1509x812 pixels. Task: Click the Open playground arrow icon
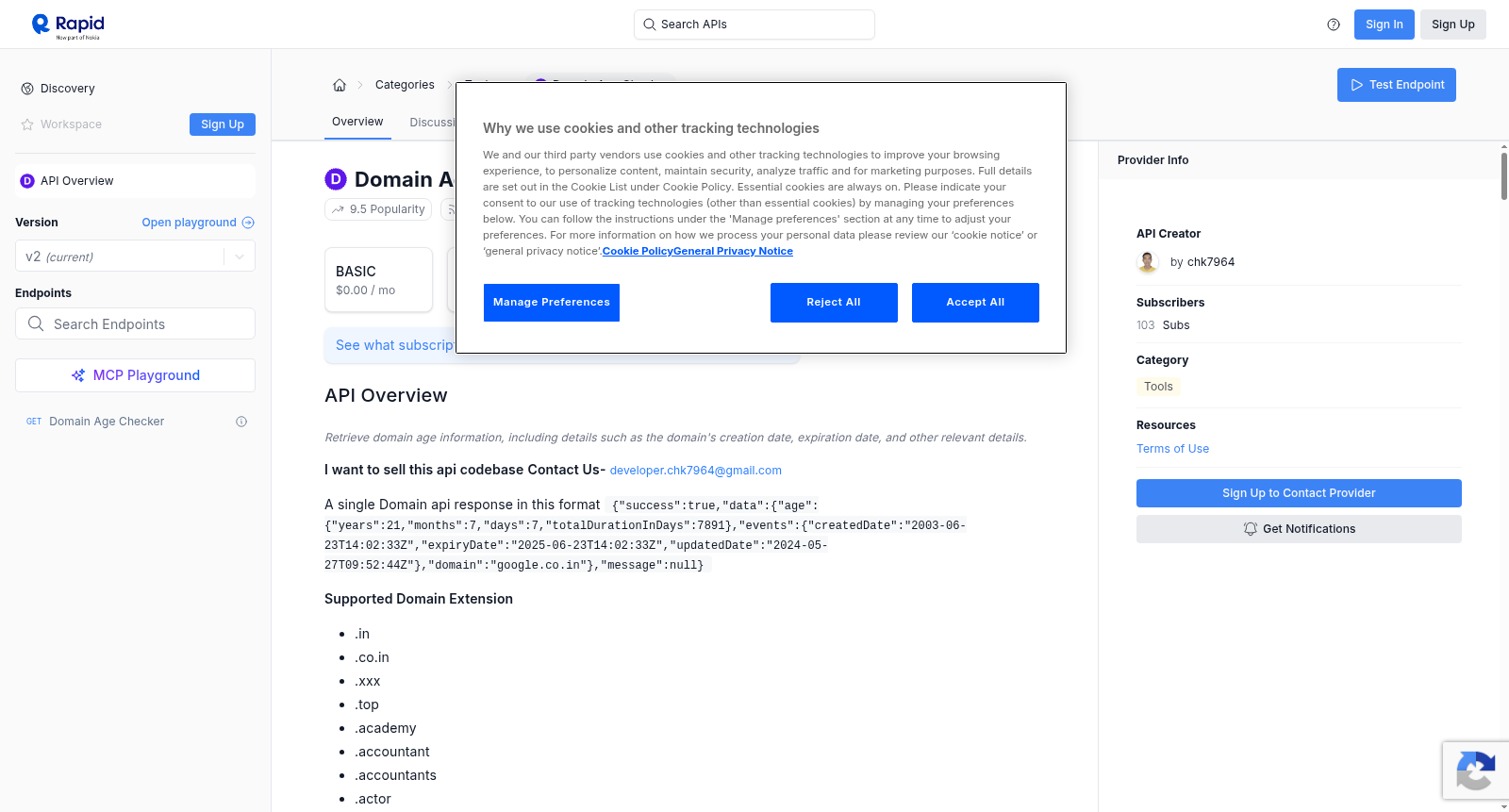pos(248,223)
